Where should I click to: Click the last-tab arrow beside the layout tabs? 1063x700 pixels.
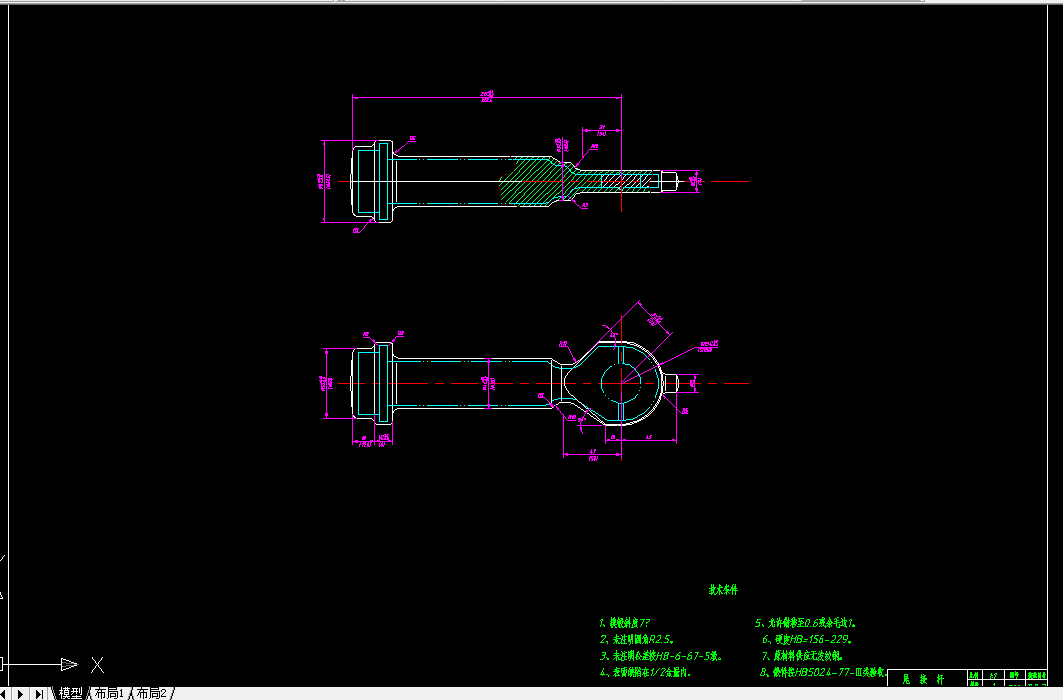[39, 694]
